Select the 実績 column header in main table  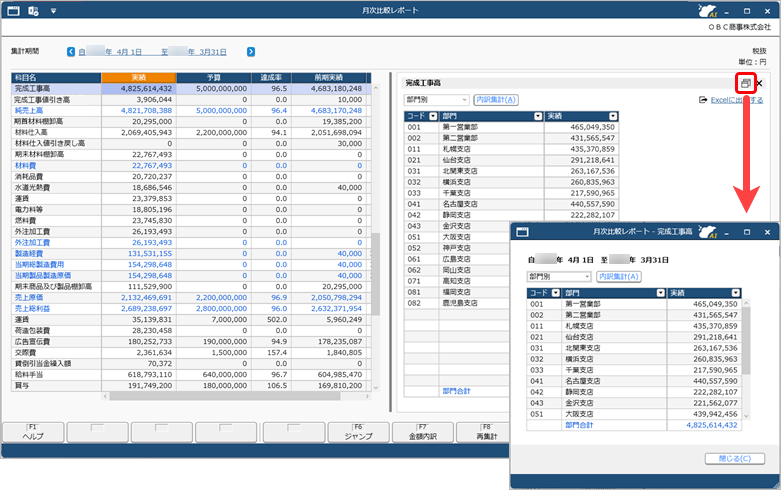click(139, 78)
